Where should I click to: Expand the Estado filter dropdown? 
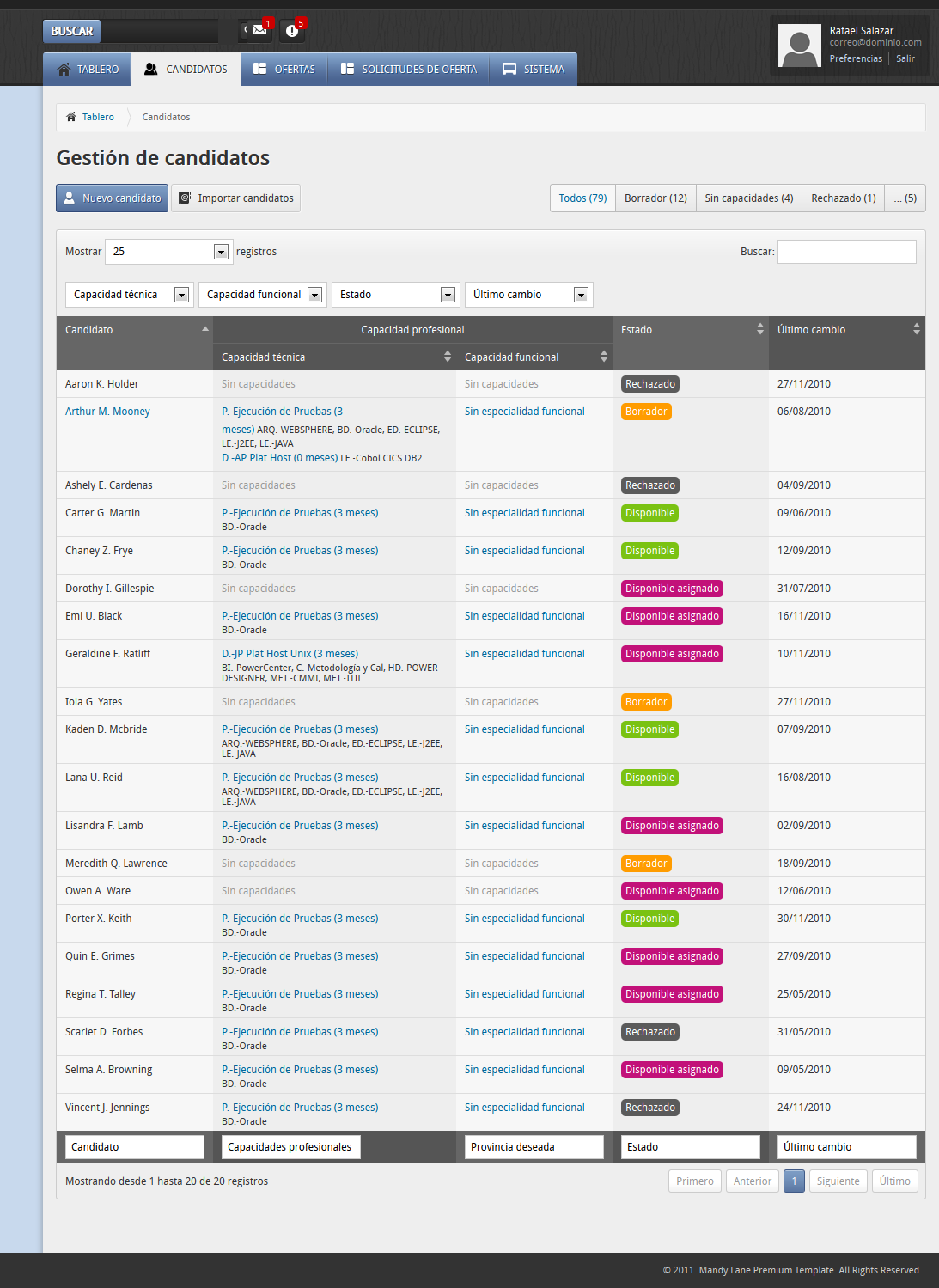(448, 295)
